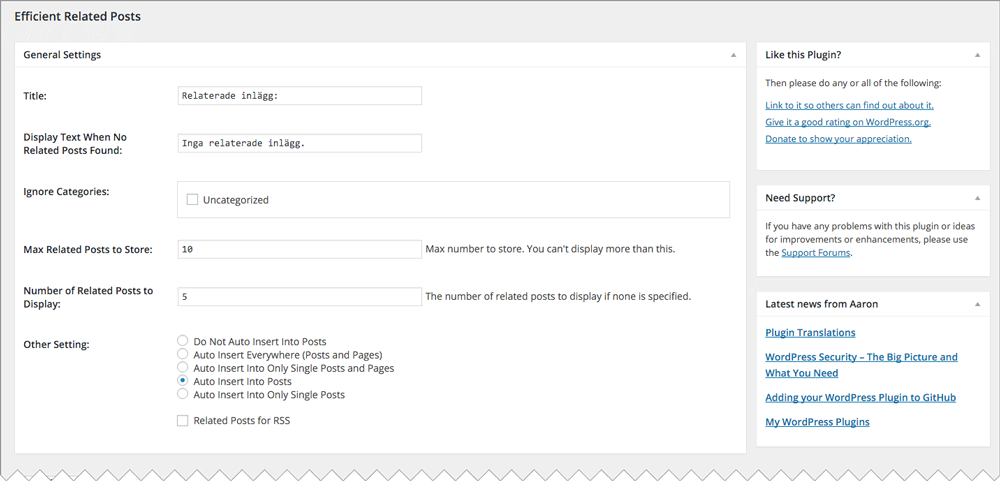
Task: Collapse the Latest news from Aaron box
Action: (977, 304)
